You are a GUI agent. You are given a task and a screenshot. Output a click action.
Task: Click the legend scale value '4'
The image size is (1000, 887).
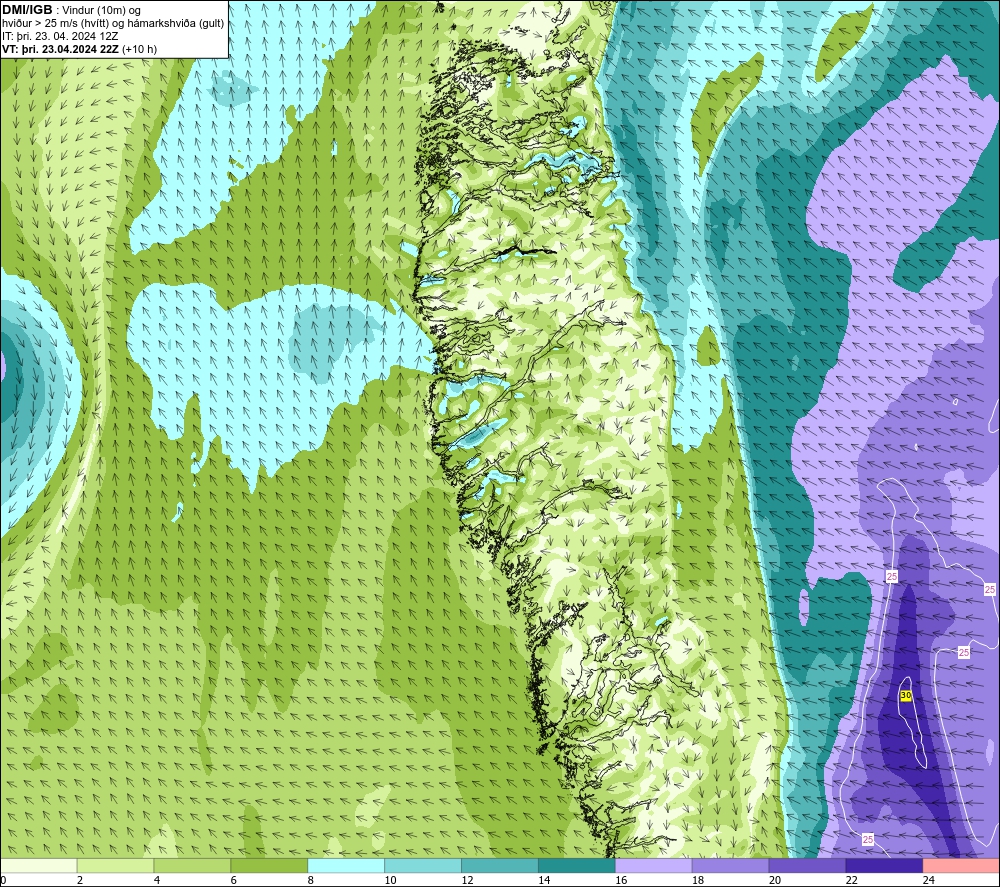(x=157, y=880)
